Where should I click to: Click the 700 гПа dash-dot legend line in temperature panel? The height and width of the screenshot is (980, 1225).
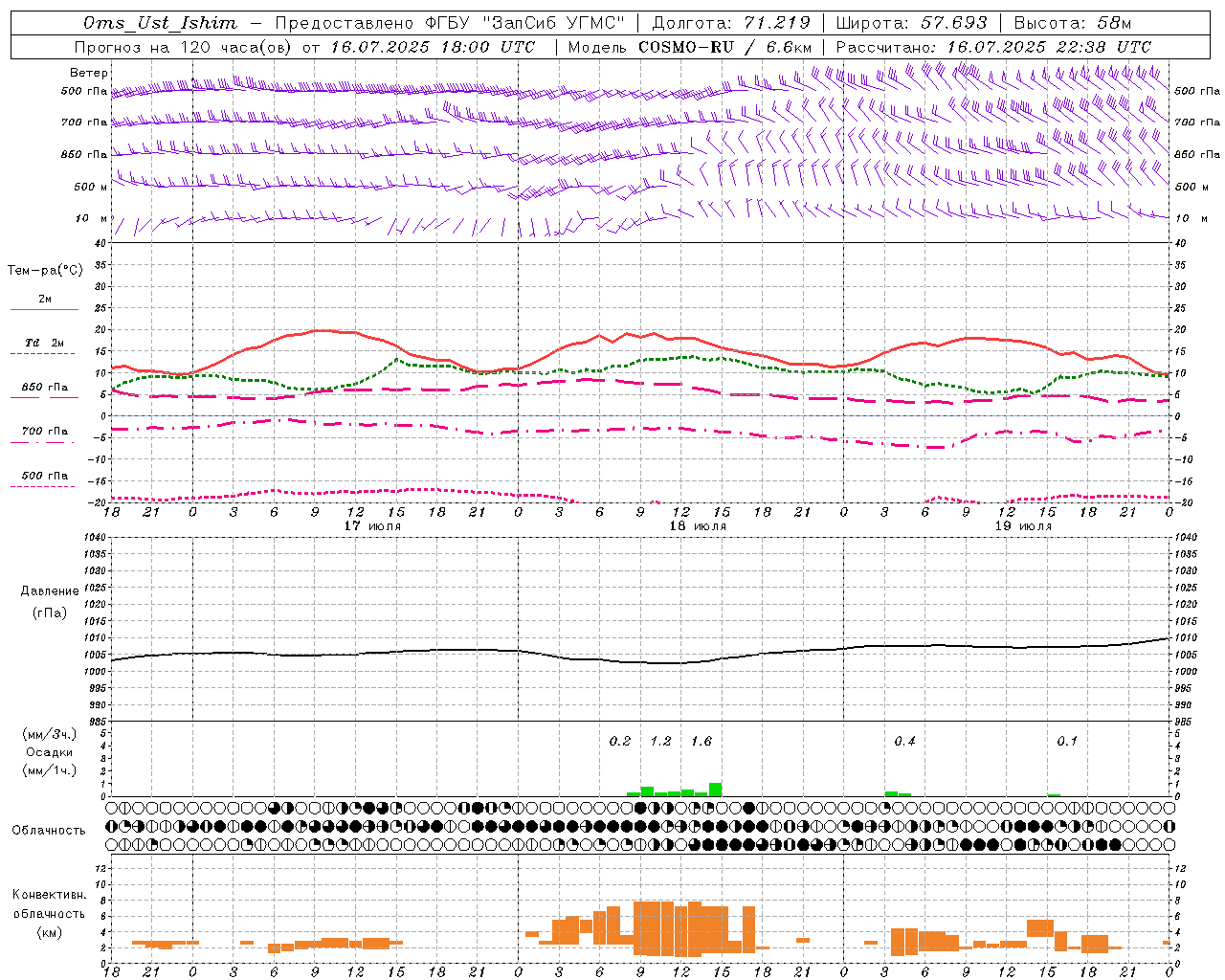[44, 442]
